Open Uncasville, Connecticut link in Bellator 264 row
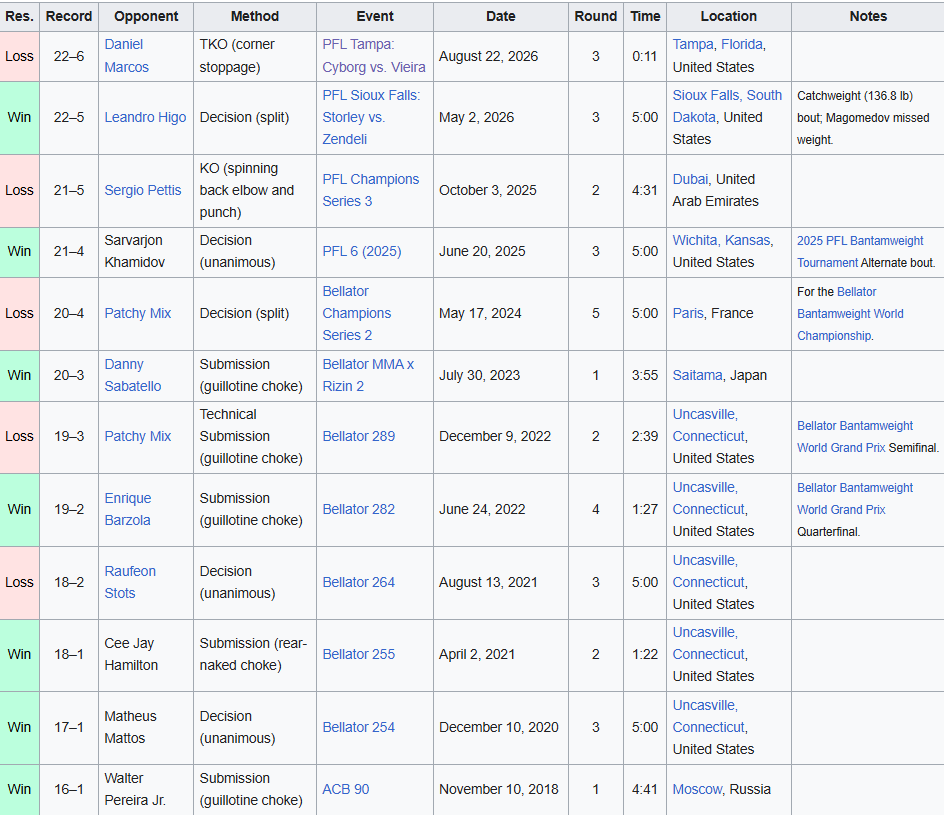 pyautogui.click(x=709, y=571)
